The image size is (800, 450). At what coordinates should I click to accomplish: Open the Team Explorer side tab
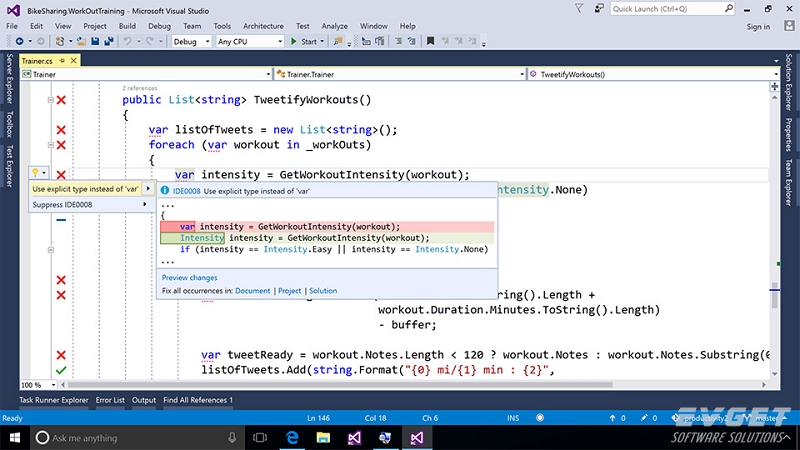click(789, 182)
